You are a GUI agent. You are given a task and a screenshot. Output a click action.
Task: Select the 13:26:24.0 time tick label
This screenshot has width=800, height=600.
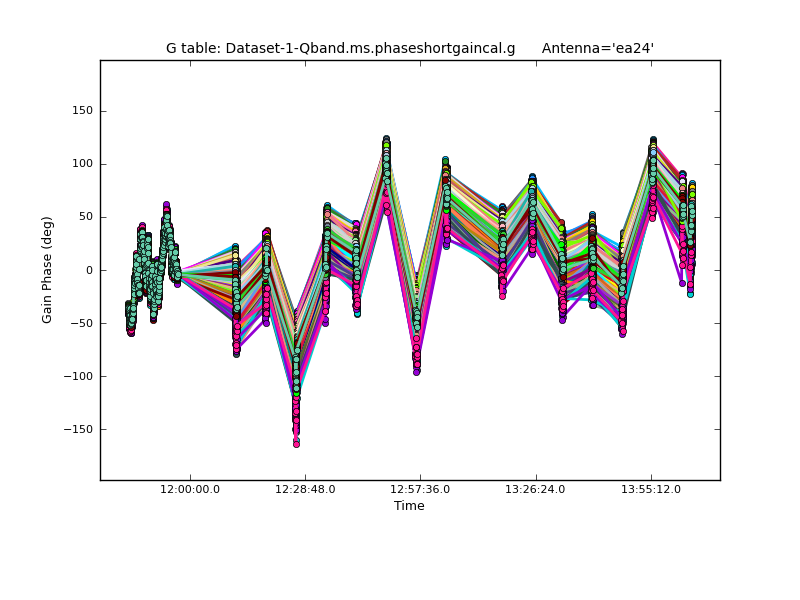coord(536,489)
